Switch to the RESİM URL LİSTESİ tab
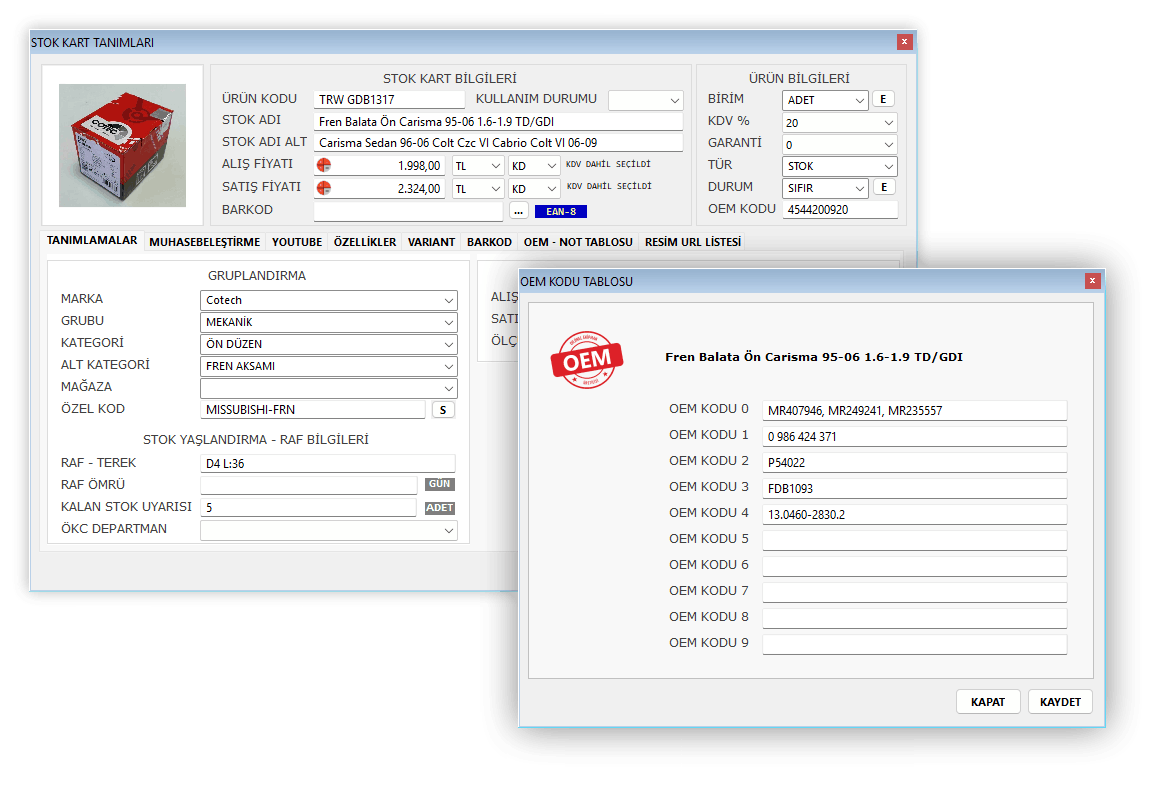Viewport: 1175px width, 797px height. pos(693,242)
